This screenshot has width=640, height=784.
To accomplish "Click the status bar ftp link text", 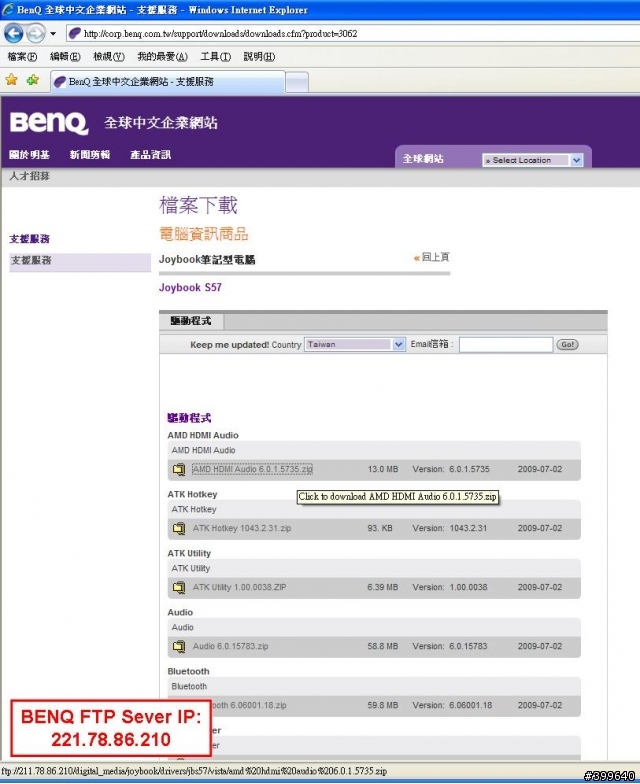I will tap(194, 772).
